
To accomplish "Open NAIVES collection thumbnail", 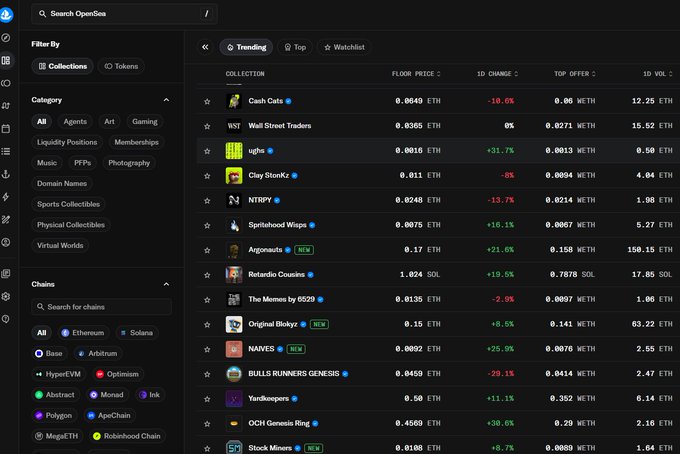I will [234, 349].
